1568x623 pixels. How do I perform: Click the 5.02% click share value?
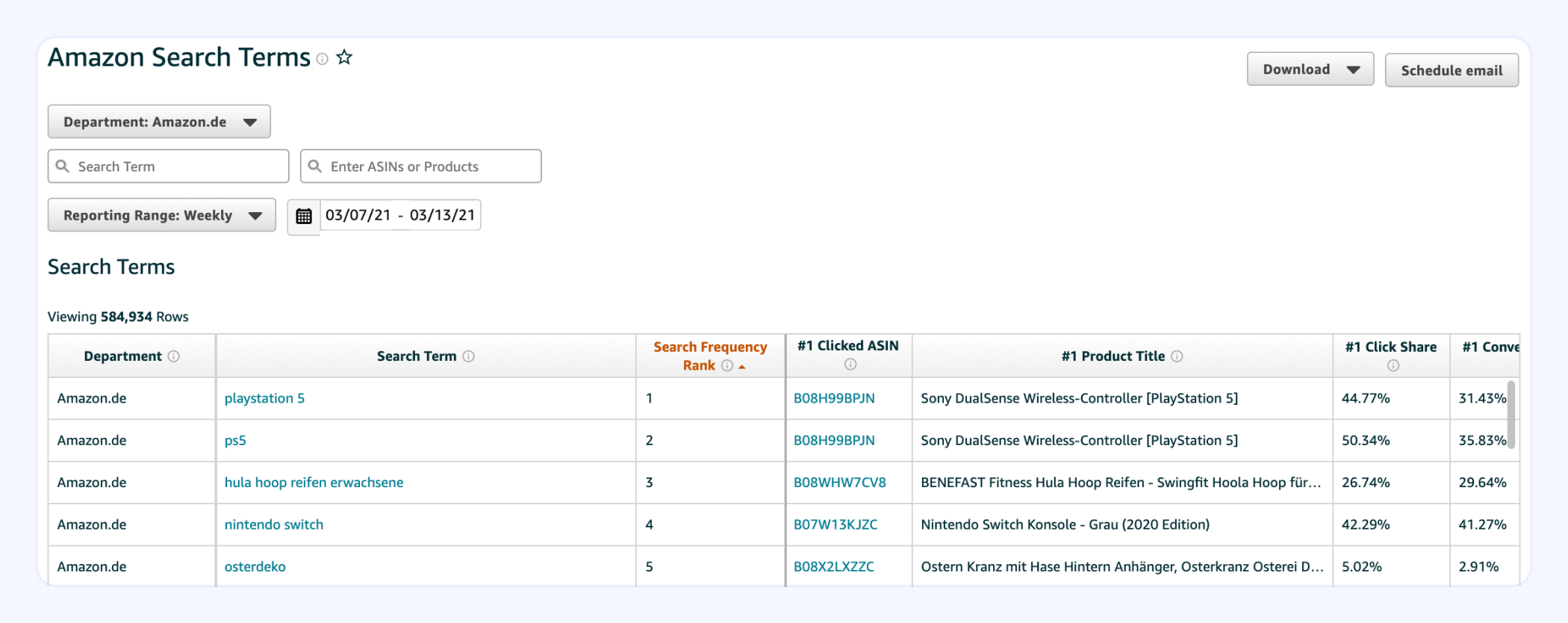(1362, 566)
